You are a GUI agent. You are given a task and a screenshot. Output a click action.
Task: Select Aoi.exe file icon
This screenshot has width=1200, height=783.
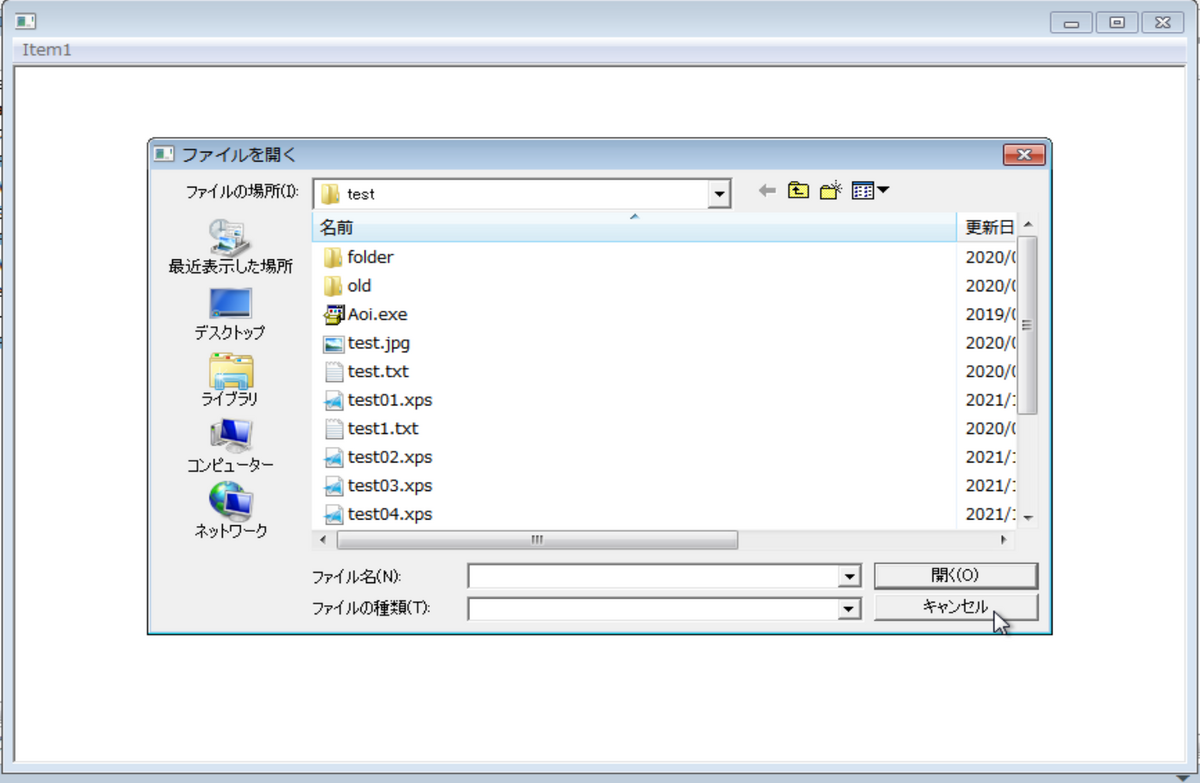pyautogui.click(x=333, y=314)
